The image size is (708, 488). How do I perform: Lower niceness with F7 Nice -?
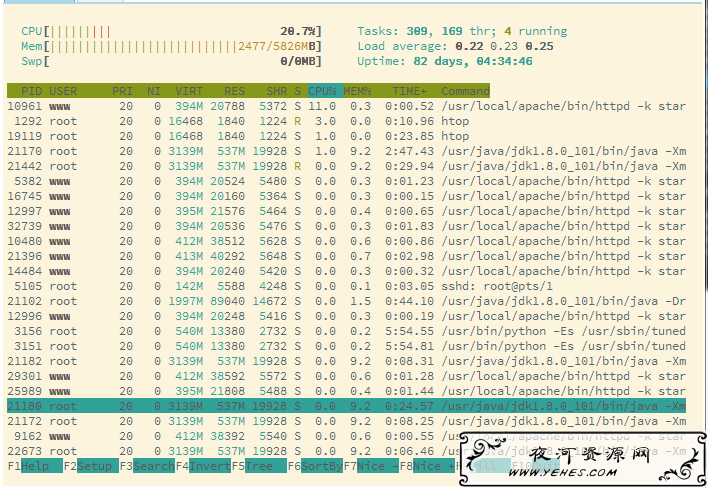pyautogui.click(x=371, y=466)
